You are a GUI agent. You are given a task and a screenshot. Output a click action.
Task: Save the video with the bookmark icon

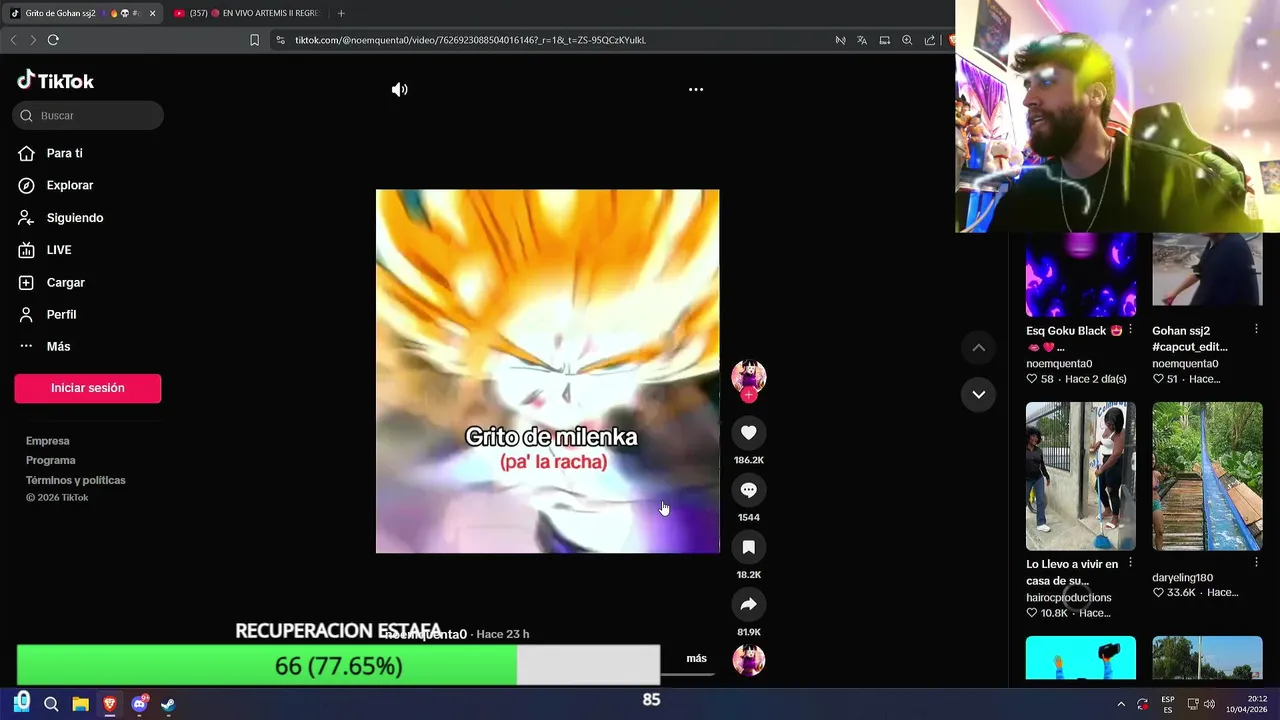click(748, 547)
